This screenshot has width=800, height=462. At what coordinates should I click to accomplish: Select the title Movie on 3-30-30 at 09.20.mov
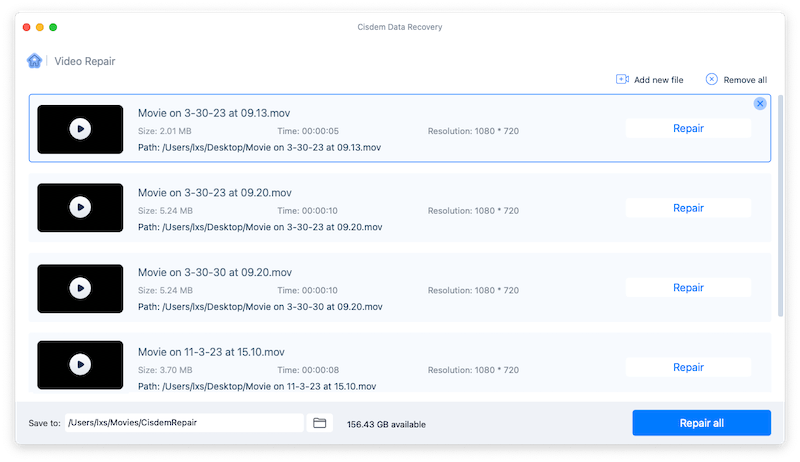215,272
